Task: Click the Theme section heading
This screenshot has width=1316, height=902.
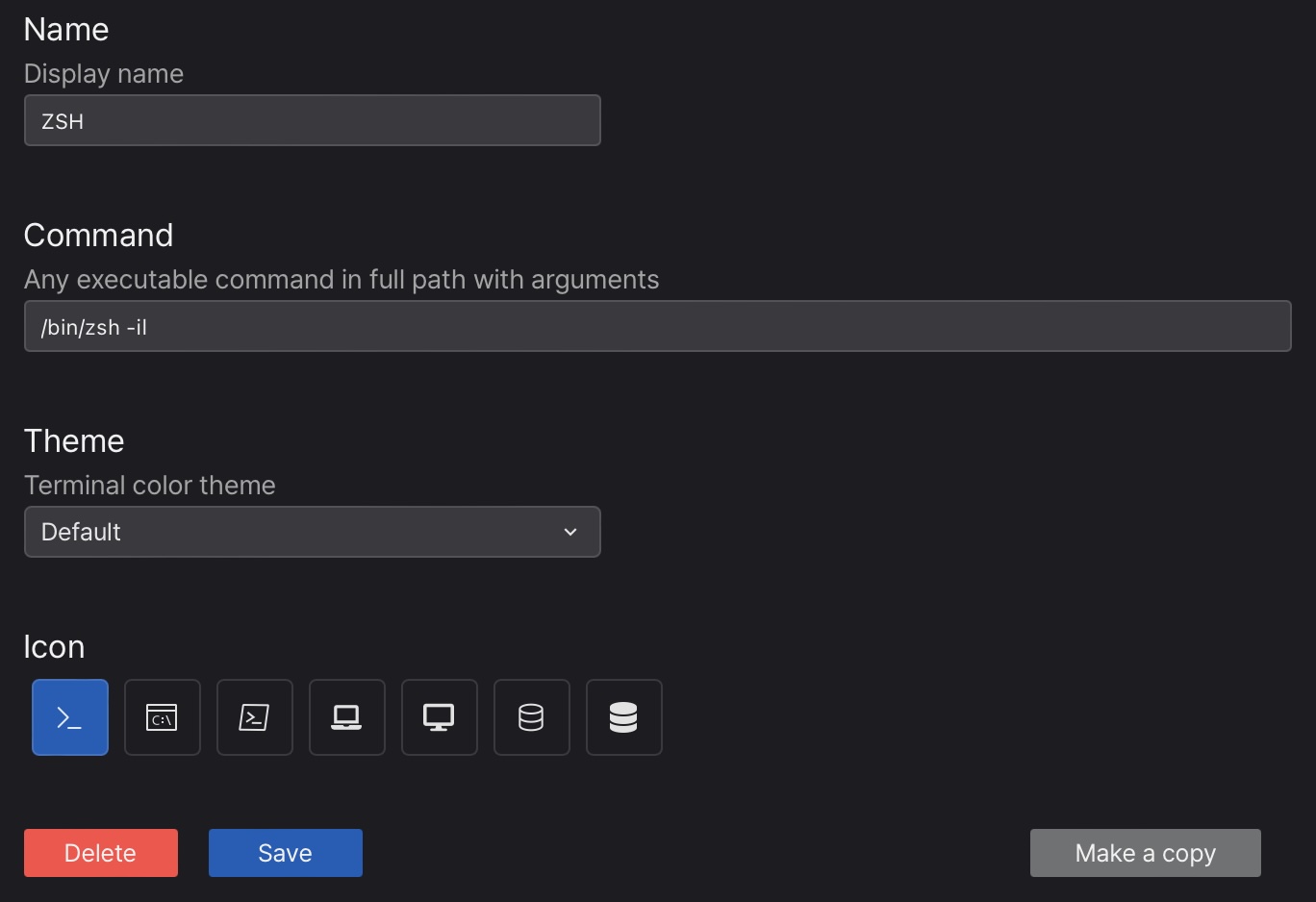Action: click(x=74, y=441)
